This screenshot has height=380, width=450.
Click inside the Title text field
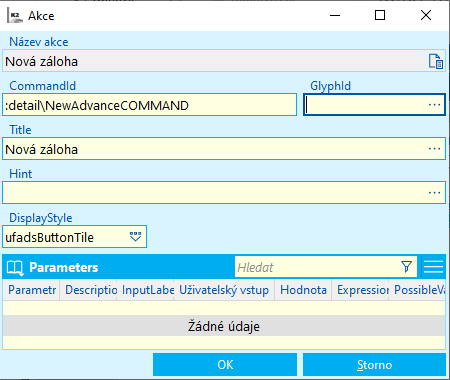pos(215,149)
